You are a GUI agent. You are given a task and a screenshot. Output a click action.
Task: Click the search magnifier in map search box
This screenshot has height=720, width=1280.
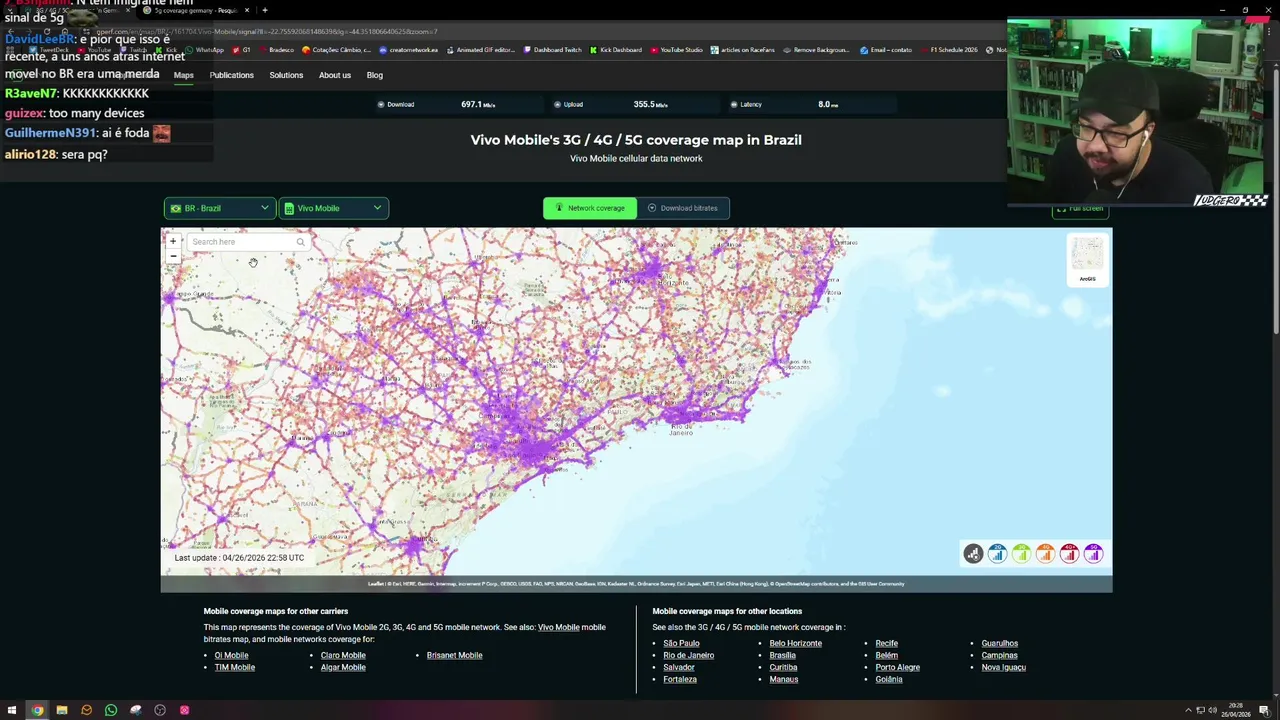(x=300, y=242)
